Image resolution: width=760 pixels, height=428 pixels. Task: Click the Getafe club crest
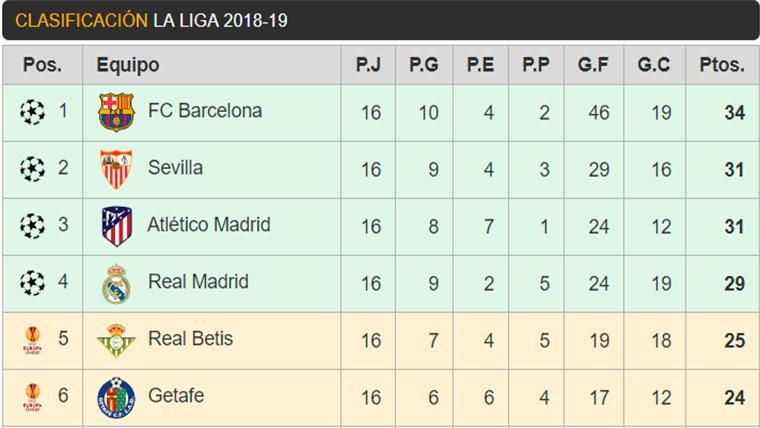point(116,397)
